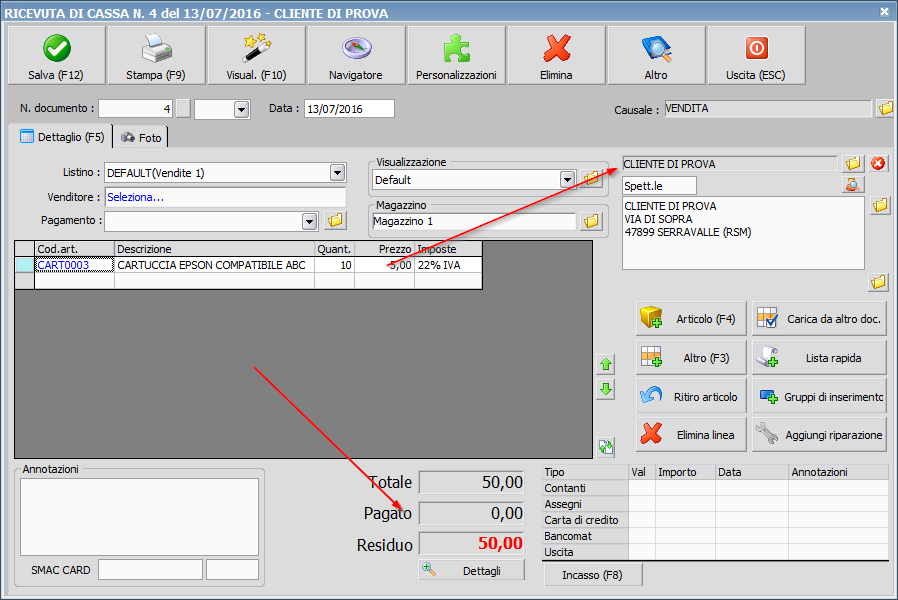
Task: Open the Navigatore tool
Action: 356,56
